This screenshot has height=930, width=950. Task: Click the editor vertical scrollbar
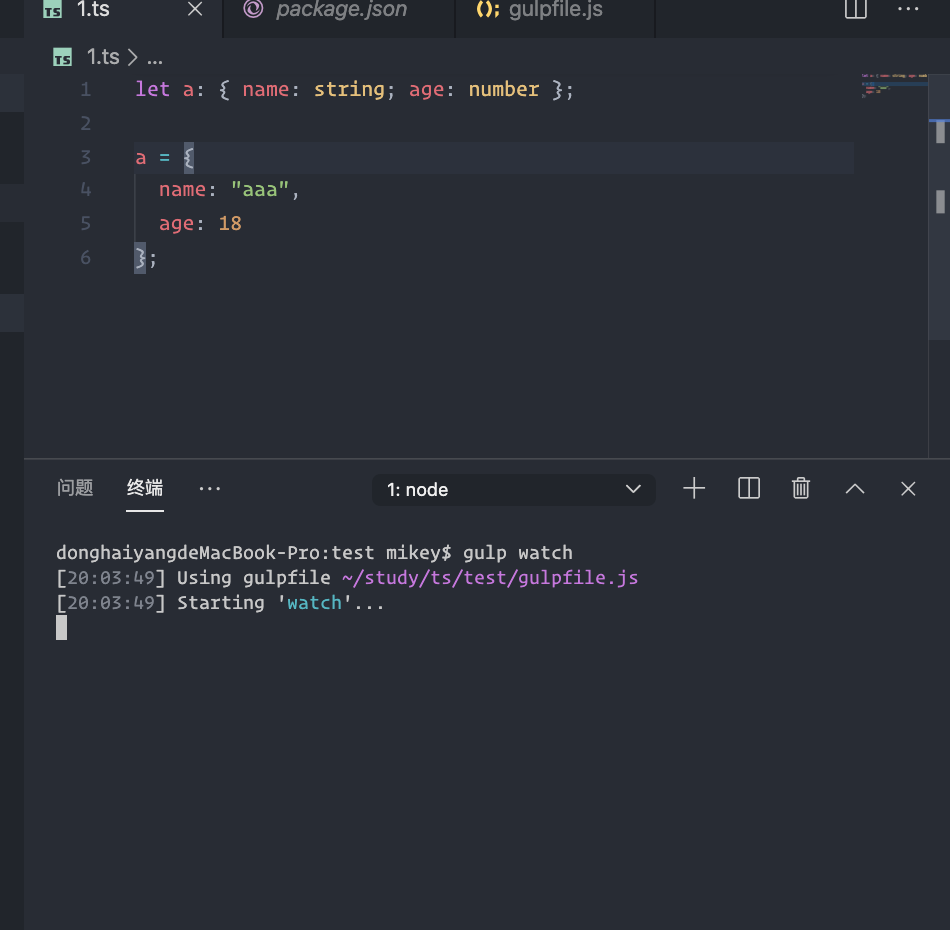(940, 206)
